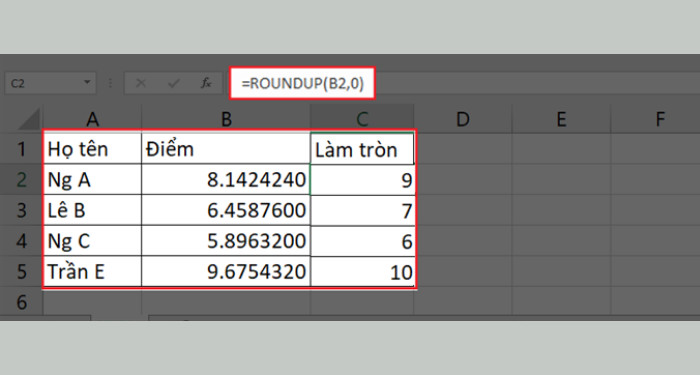Select row 3 header
This screenshot has height=375, width=700.
pyautogui.click(x=21, y=210)
